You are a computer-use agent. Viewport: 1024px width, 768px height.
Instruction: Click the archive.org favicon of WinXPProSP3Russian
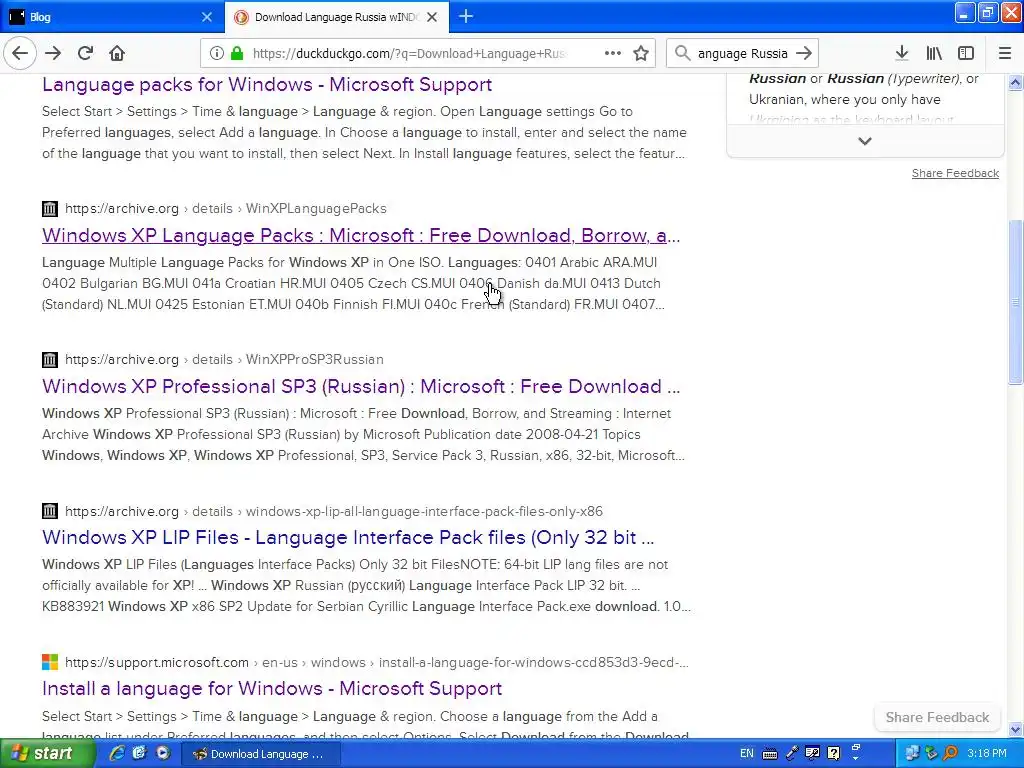point(50,360)
